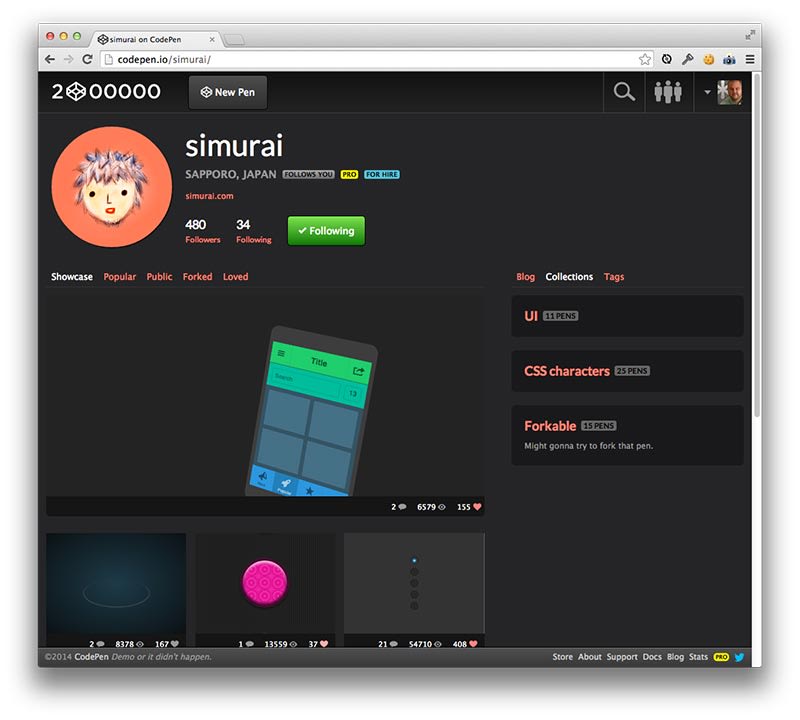Unfollow simurai via the green Following button
The width and height of the screenshot is (800, 720).
point(327,231)
